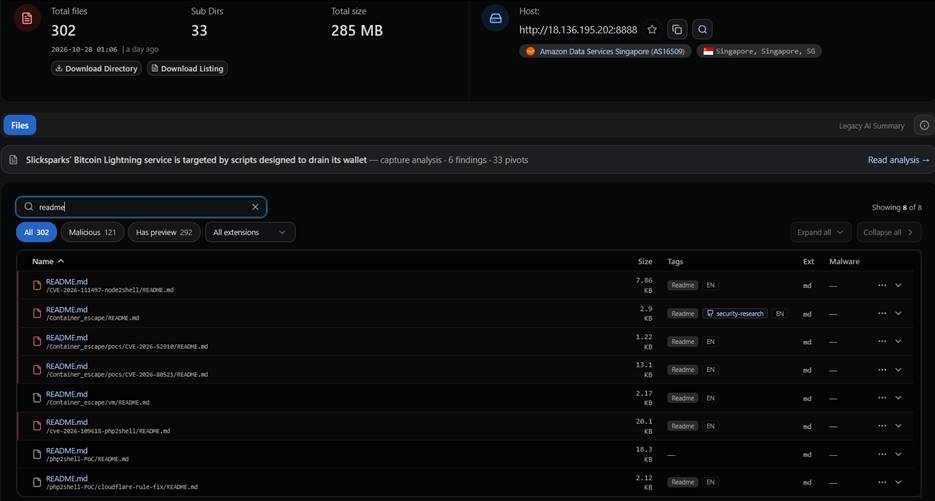The image size is (935, 501).
Task: Click the Malware column header
Action: point(844,261)
